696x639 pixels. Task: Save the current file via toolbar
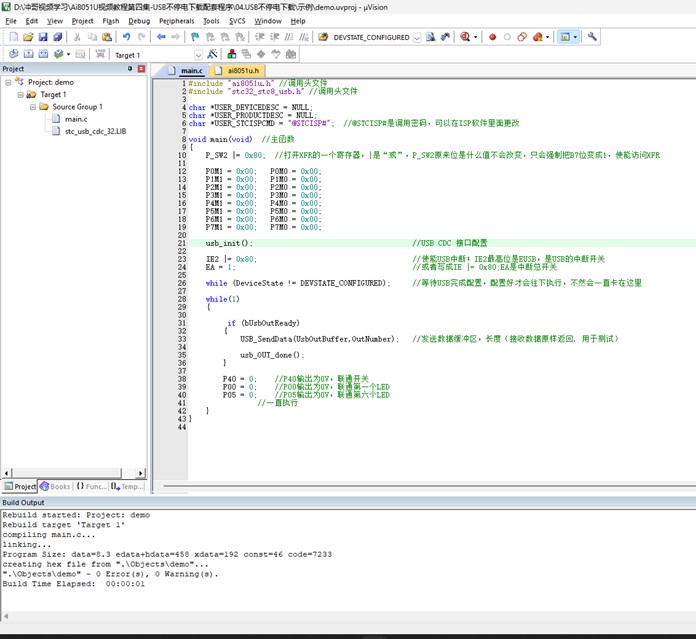(x=41, y=37)
